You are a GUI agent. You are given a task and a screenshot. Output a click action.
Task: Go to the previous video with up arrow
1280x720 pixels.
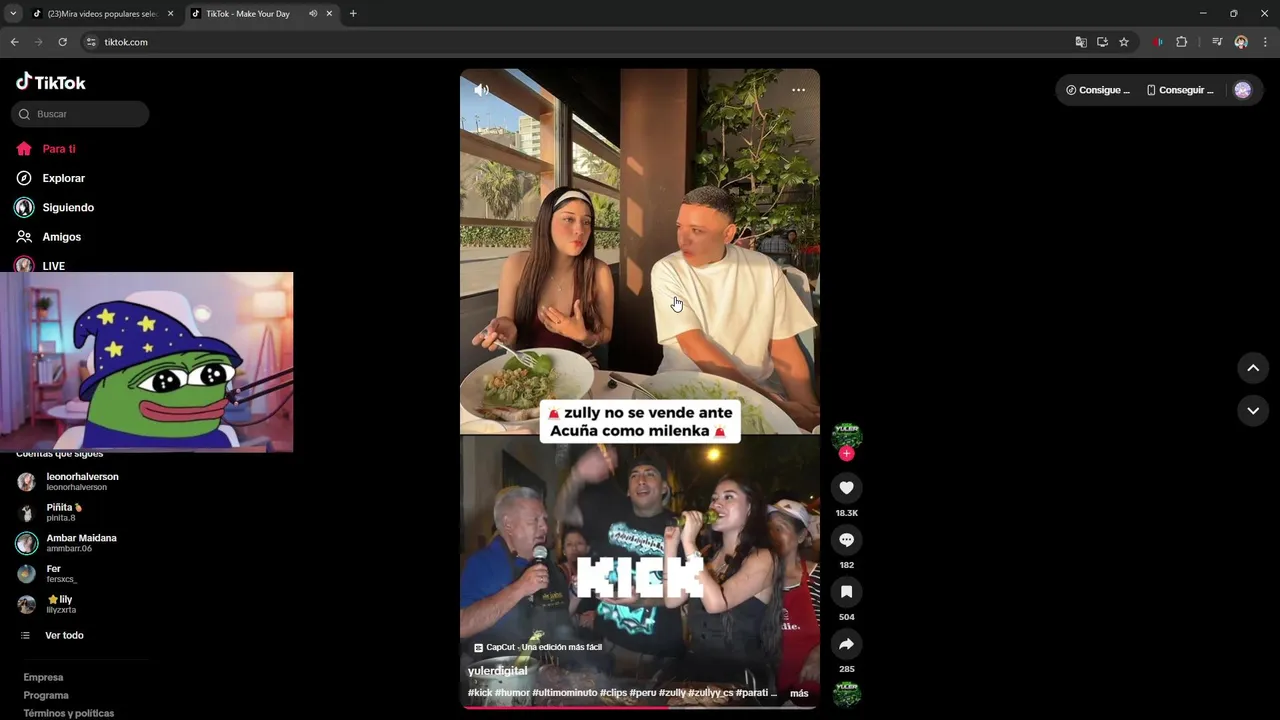coord(1253,368)
